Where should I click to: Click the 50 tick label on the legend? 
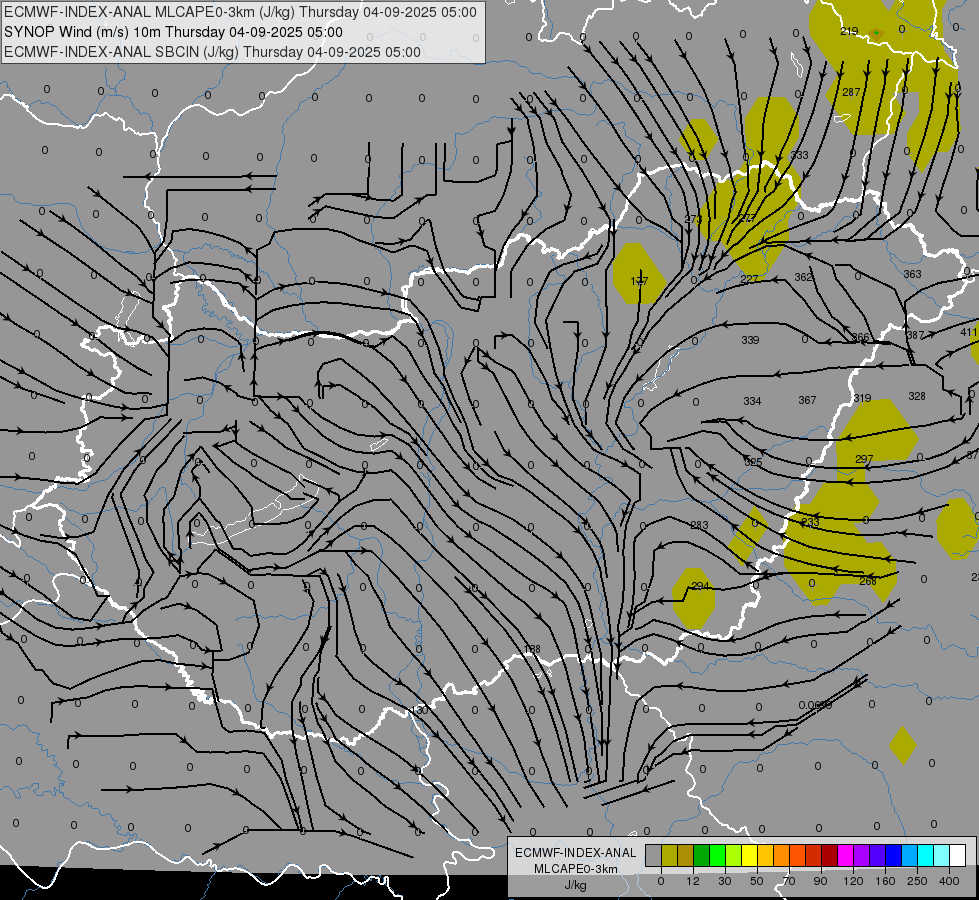tap(757, 881)
